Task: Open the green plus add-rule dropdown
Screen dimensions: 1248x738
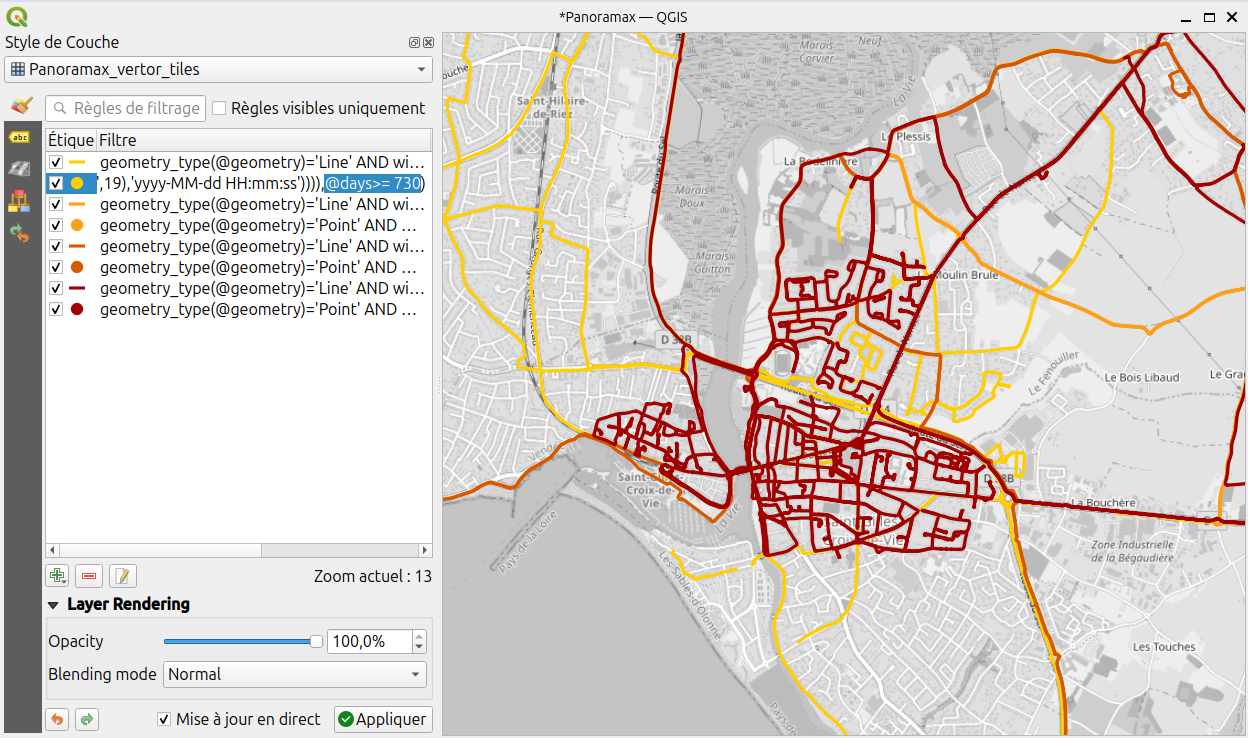Action: (58, 576)
